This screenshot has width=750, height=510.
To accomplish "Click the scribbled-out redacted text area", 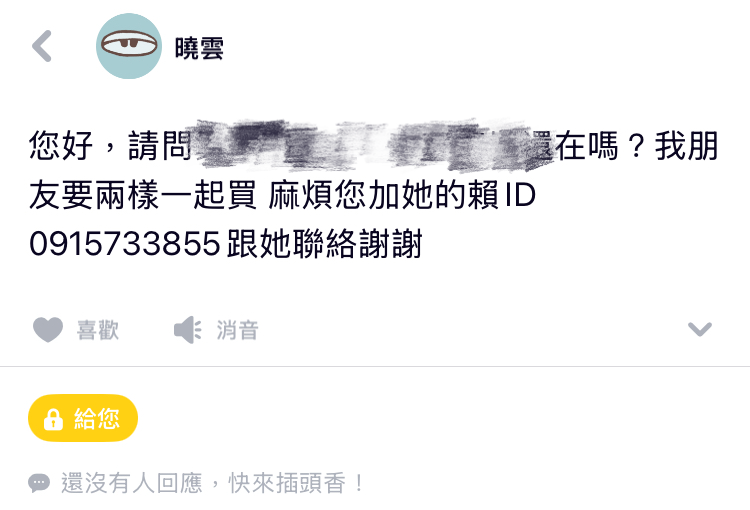I will click(369, 144).
